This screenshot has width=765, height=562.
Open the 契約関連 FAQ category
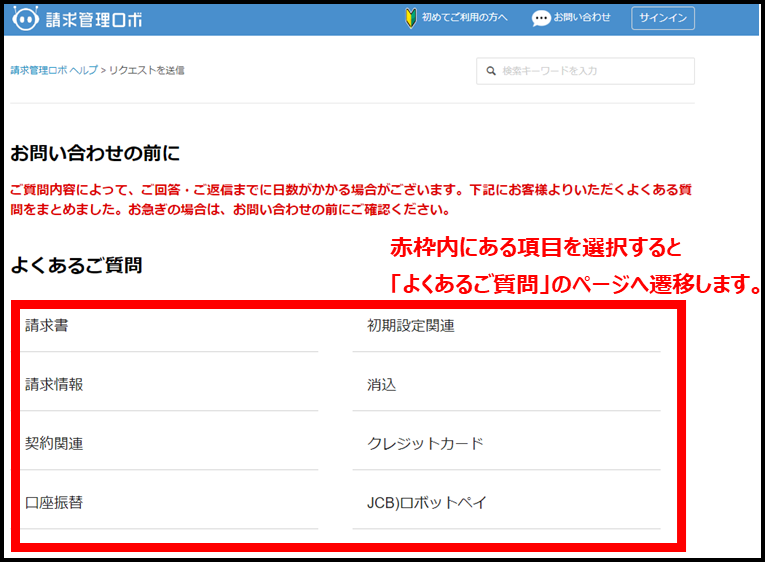54,444
